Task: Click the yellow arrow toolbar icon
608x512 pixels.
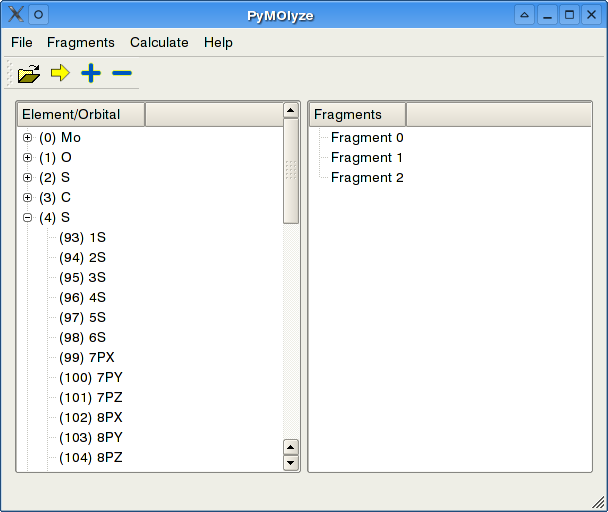Action: point(60,73)
